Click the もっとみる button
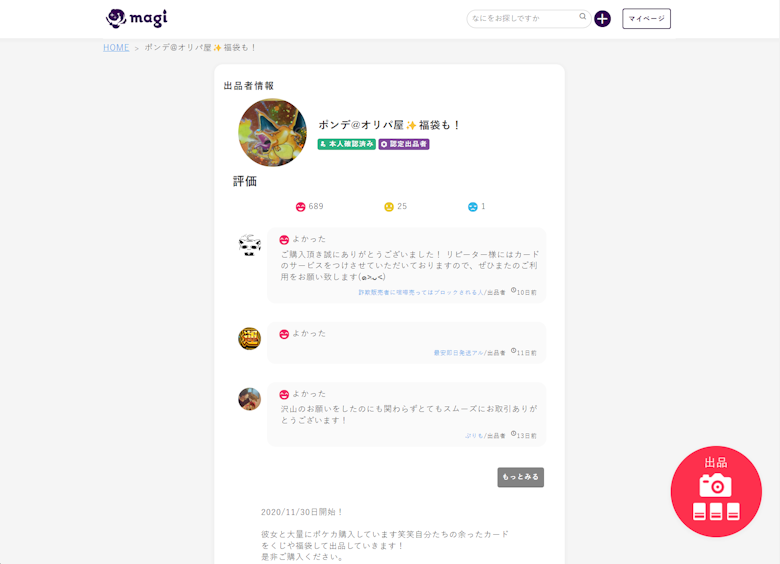The width and height of the screenshot is (780, 564). point(520,477)
